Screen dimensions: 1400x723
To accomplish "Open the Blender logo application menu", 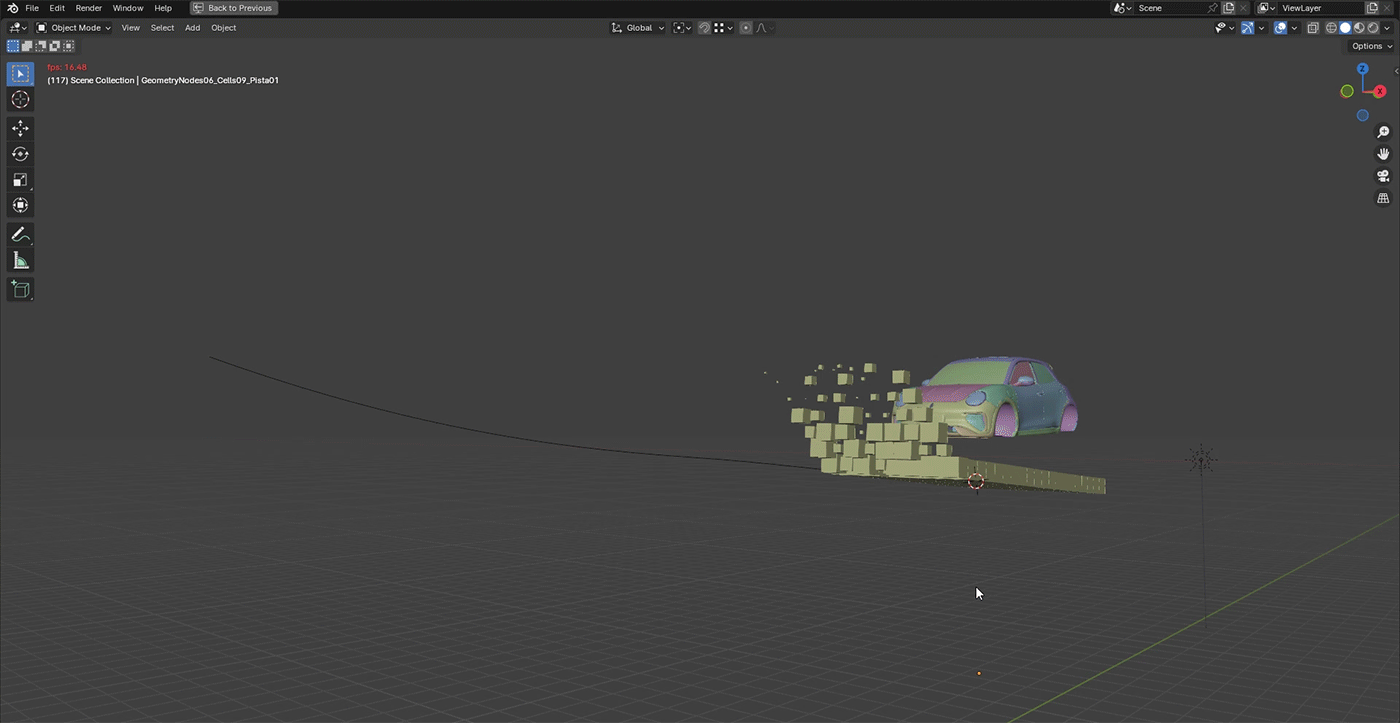I will pyautogui.click(x=12, y=8).
